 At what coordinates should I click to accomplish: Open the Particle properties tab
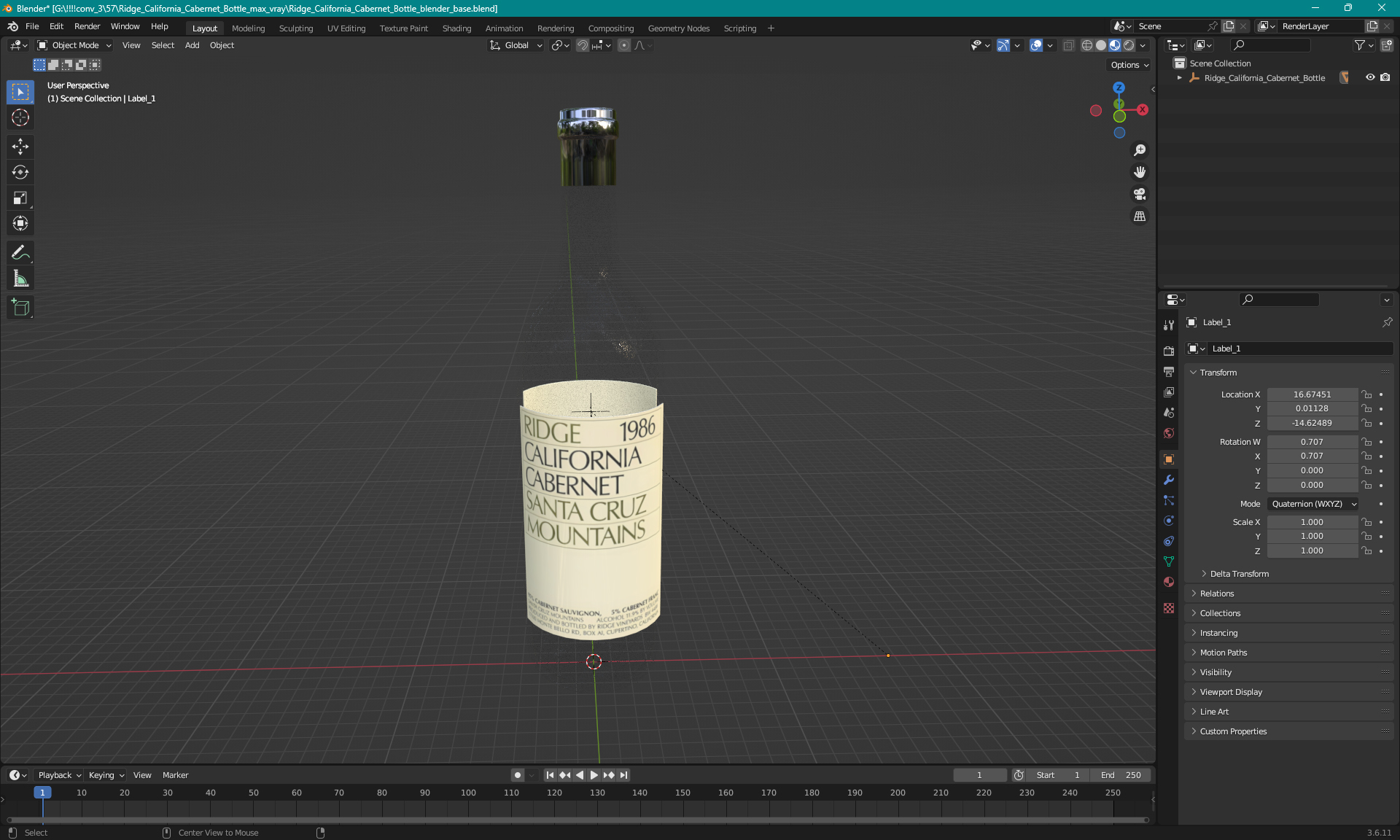click(x=1169, y=500)
